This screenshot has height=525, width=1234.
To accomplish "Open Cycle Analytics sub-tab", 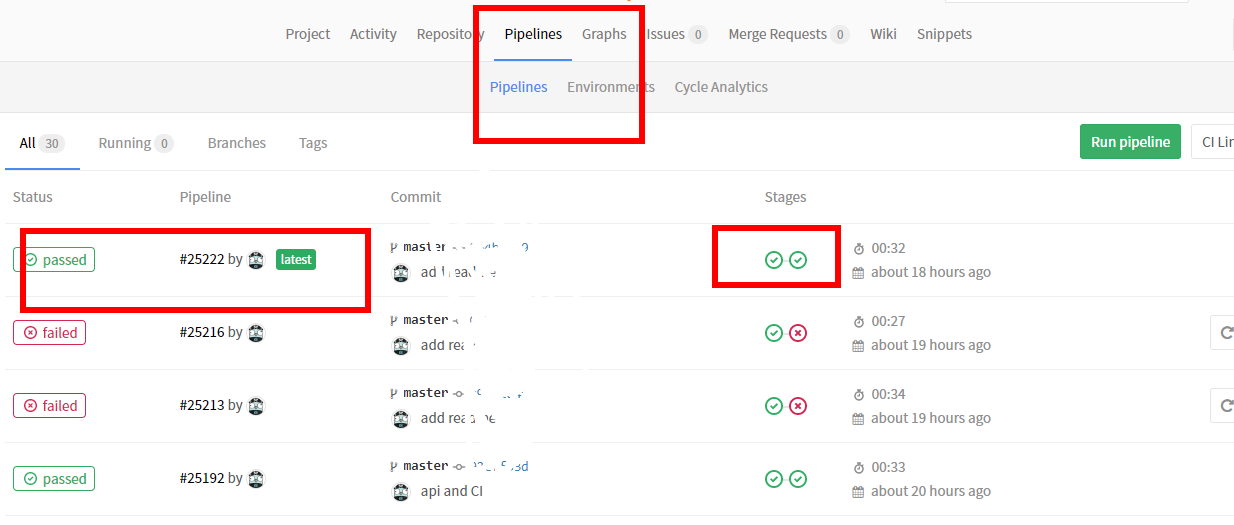I will click(721, 87).
